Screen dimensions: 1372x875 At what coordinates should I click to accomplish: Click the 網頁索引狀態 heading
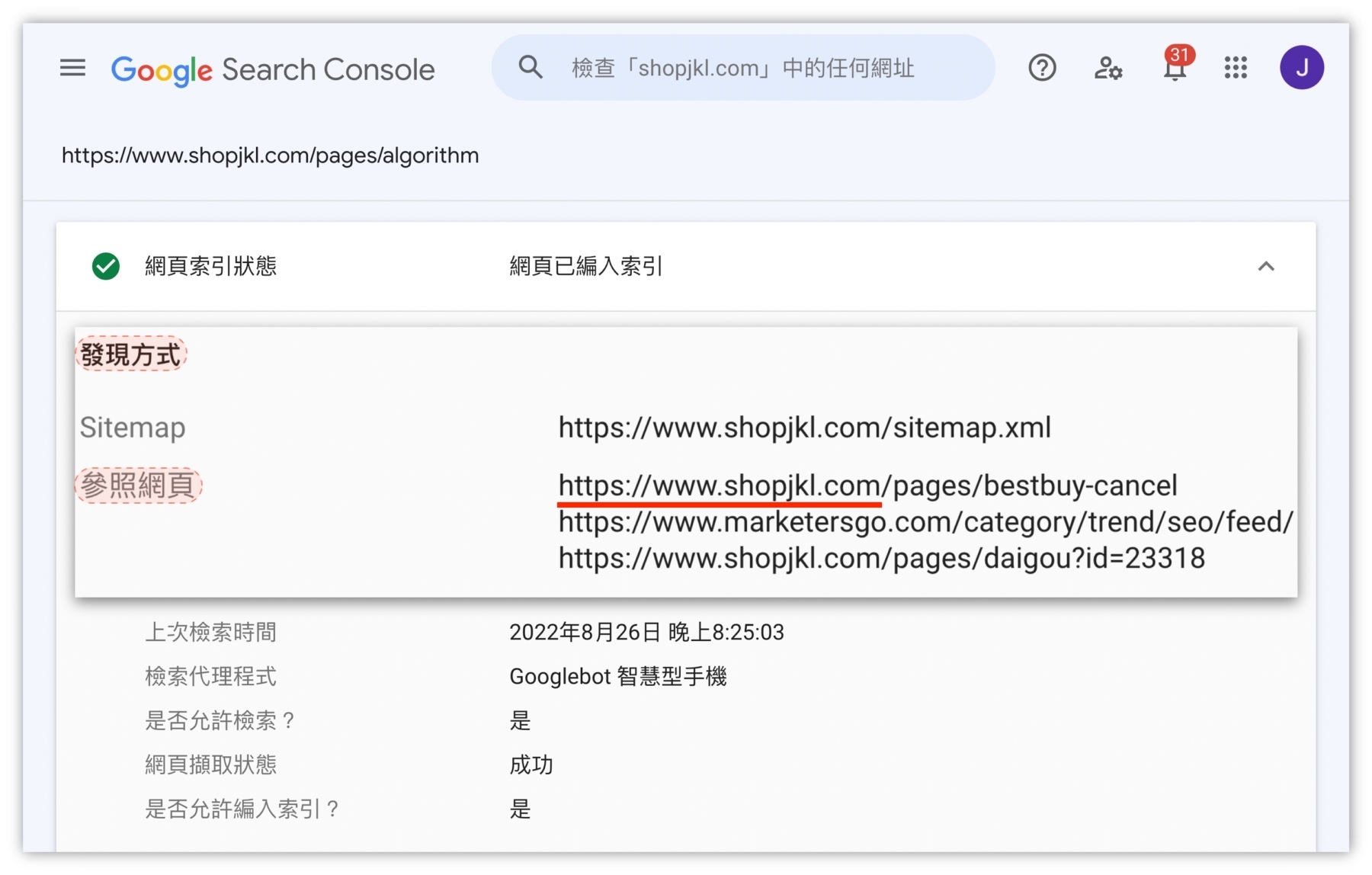[x=211, y=266]
